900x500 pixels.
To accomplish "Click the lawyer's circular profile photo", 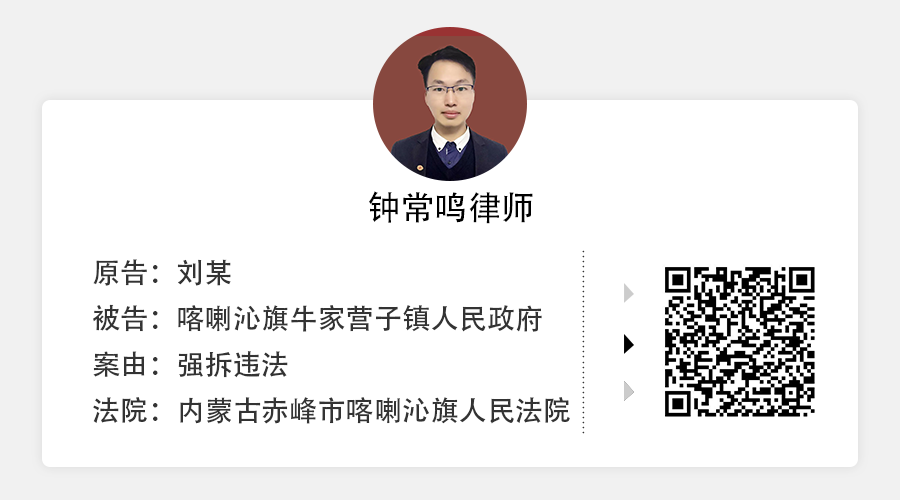I will pos(450,104).
